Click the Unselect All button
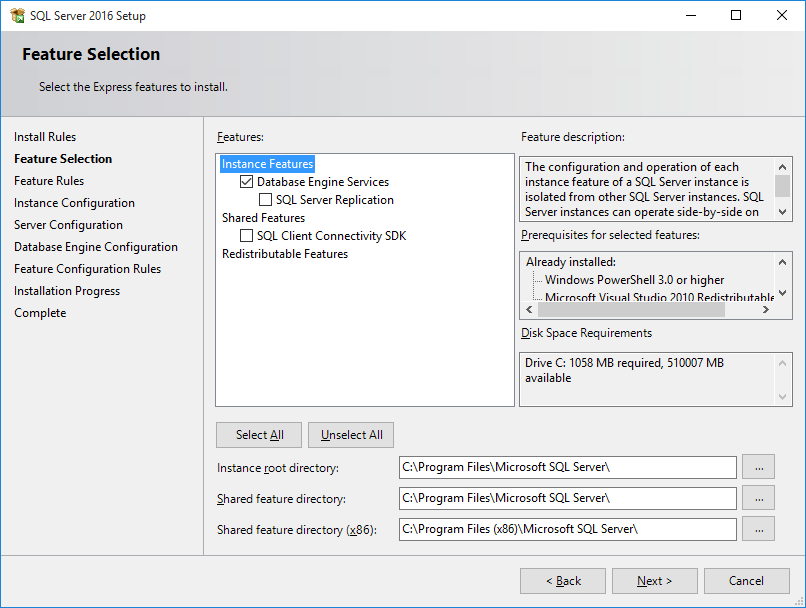The width and height of the screenshot is (806, 608). 350,434
